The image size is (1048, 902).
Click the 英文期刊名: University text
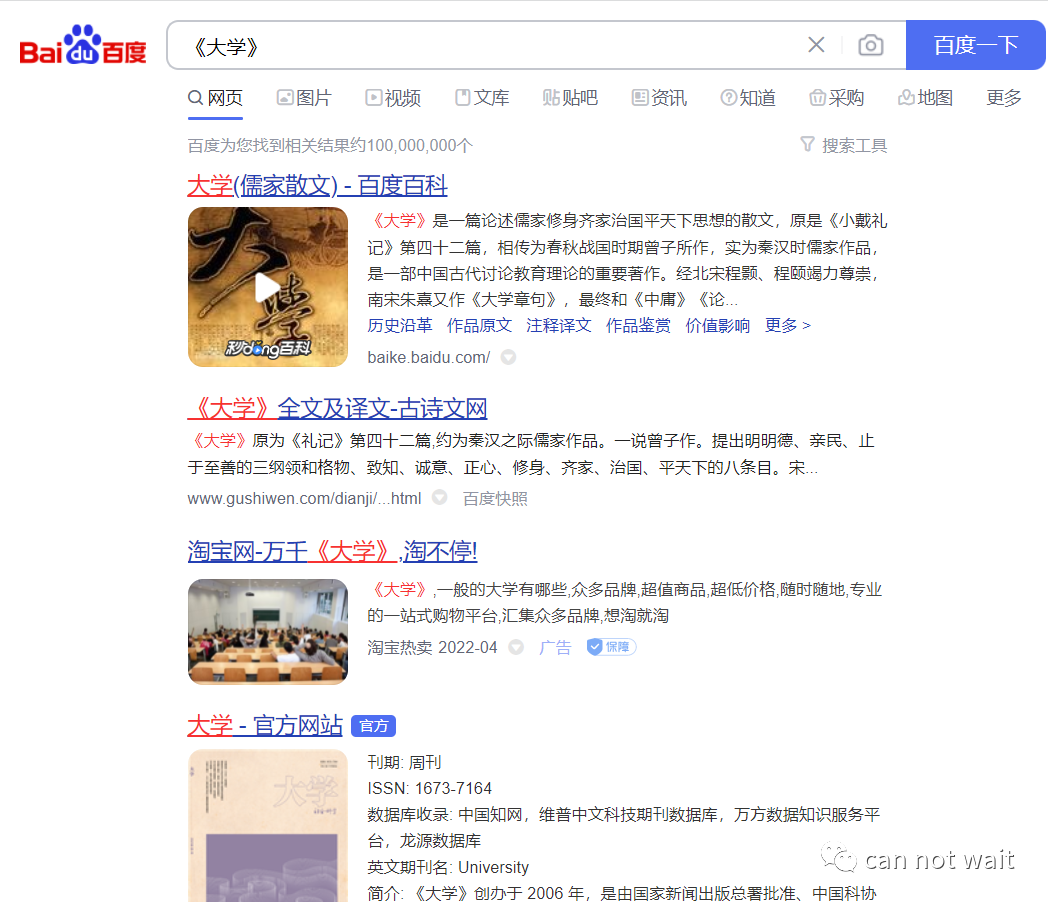(448, 867)
